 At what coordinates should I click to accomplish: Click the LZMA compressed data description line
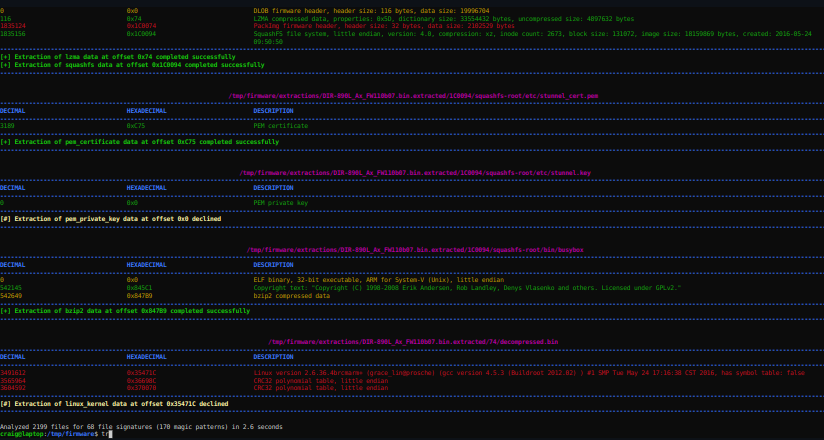pyautogui.click(x=444, y=18)
